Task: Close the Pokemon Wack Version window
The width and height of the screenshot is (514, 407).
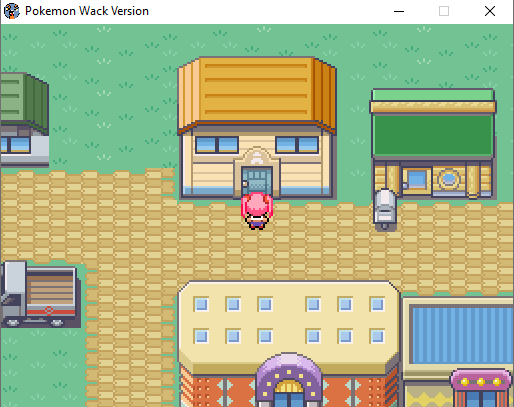Action: coord(490,11)
